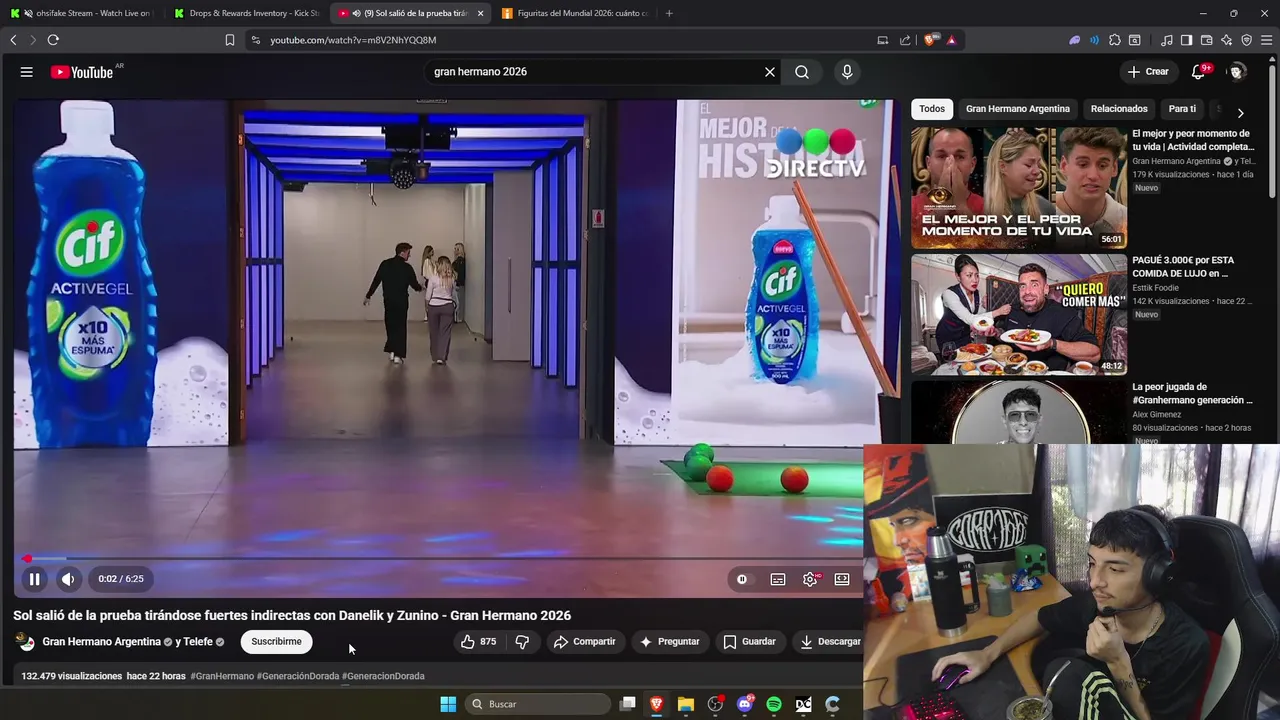The image size is (1280, 720).
Task: Switch to Figuritas del Mundial 2026 tab
Action: (574, 13)
